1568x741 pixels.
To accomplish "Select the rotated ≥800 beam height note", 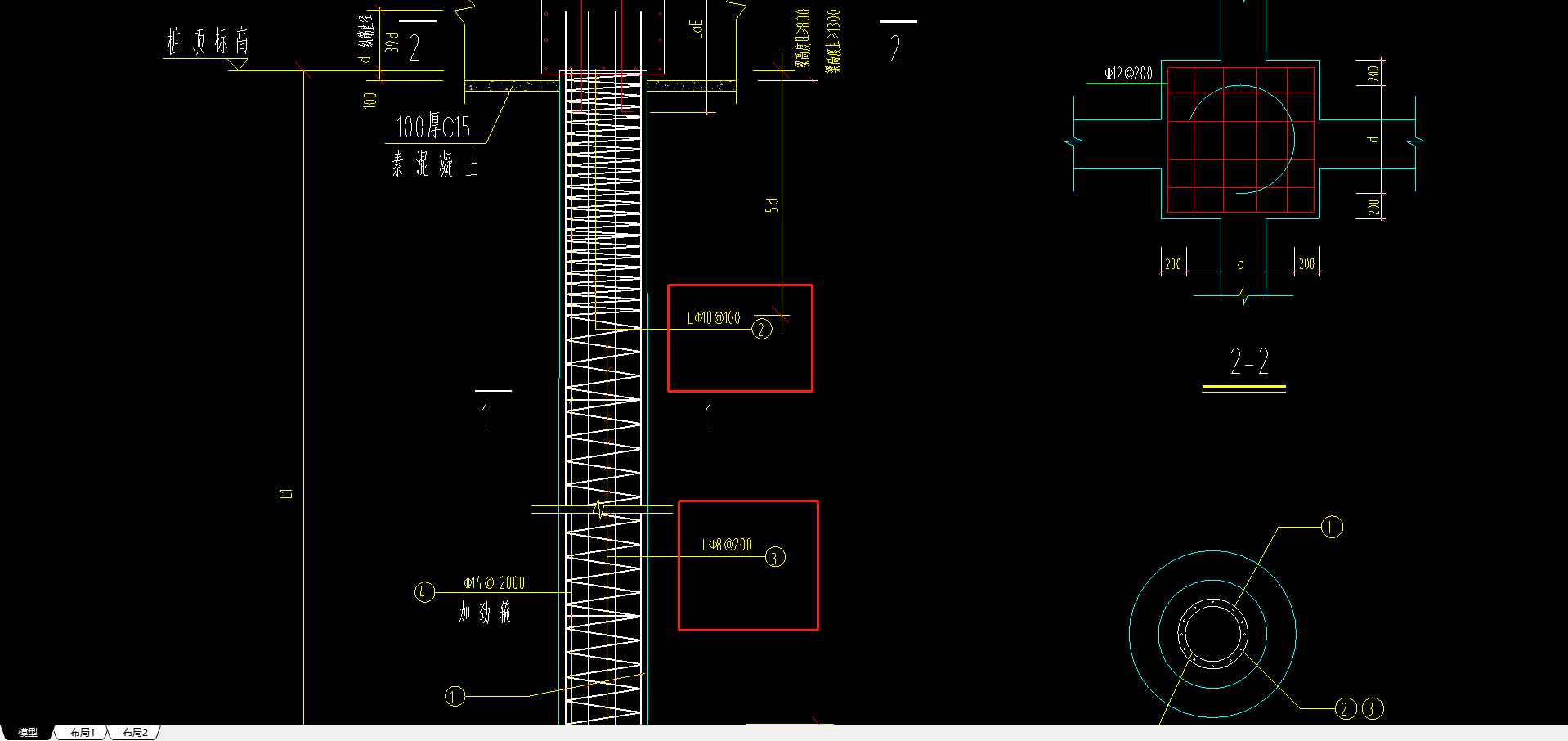I will click(x=803, y=38).
